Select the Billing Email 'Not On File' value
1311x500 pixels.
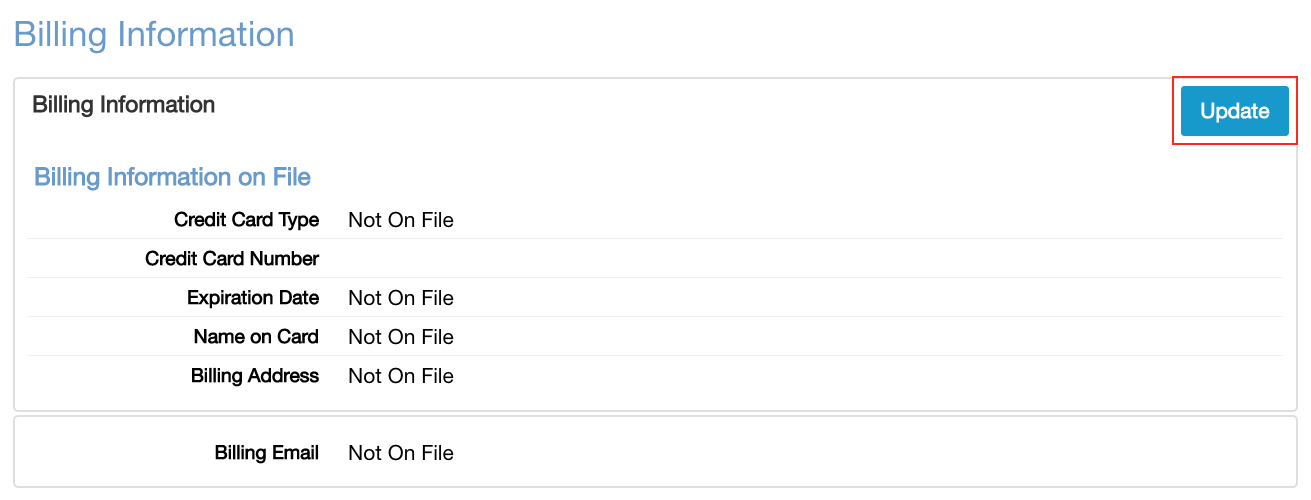pos(400,453)
